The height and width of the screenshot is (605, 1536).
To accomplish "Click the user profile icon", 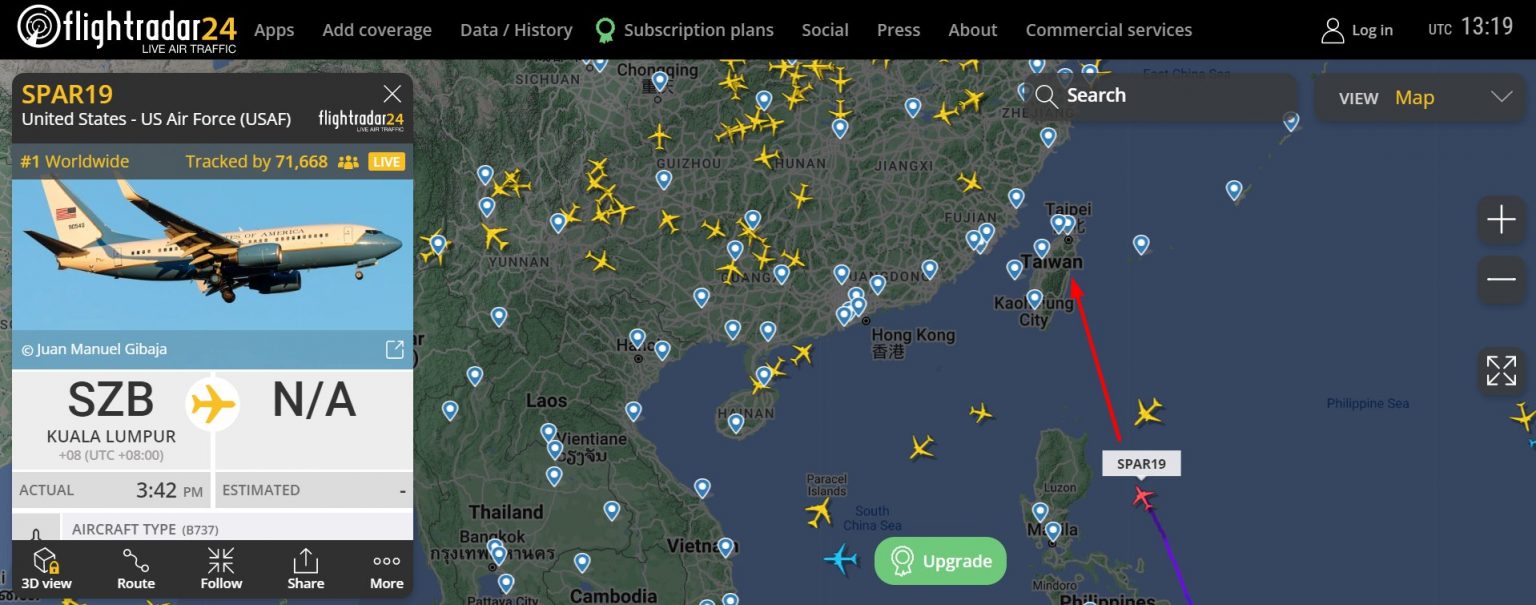I will [x=1332, y=30].
